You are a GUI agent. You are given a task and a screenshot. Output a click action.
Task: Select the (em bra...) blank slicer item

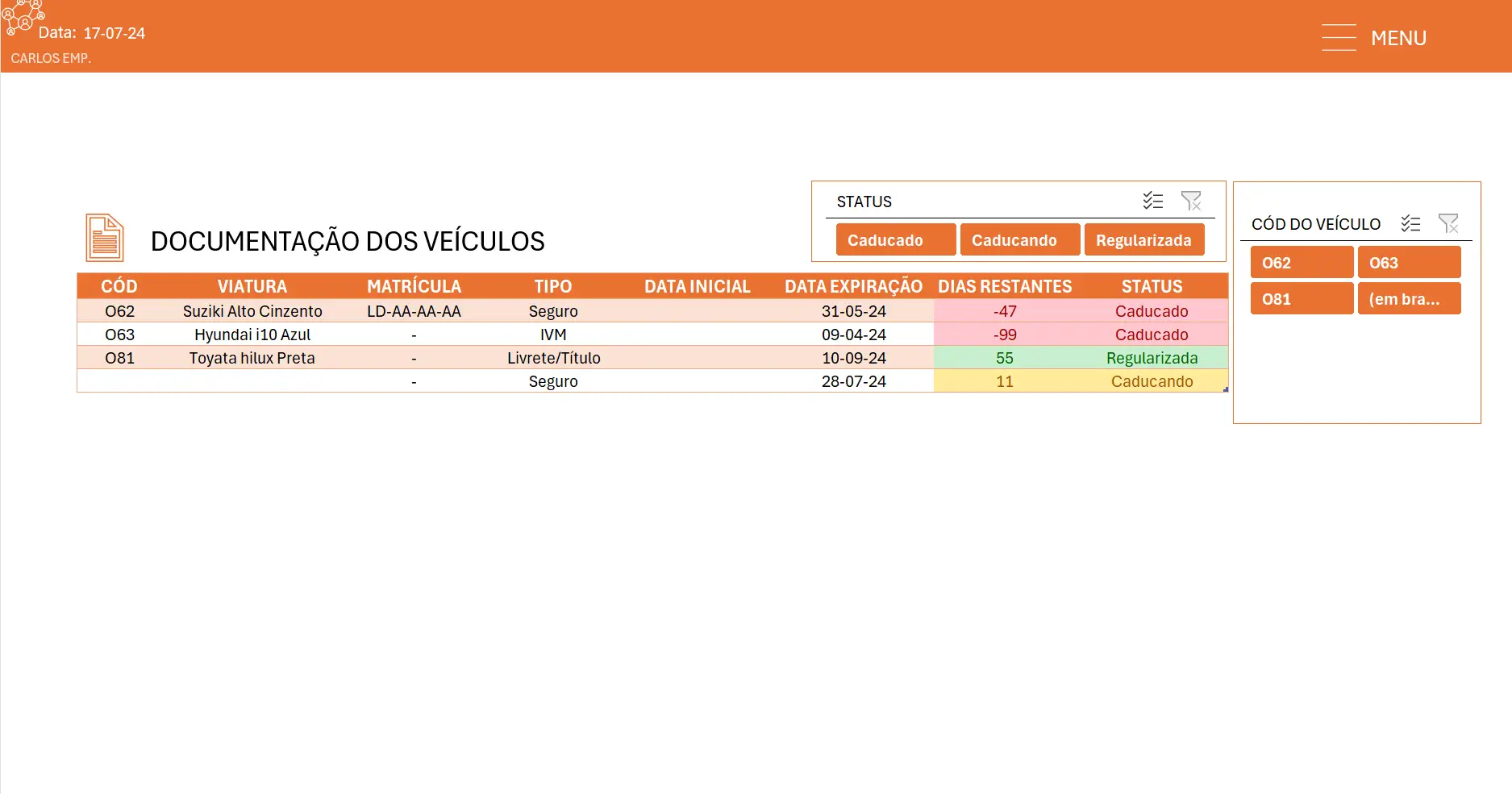tap(1409, 299)
